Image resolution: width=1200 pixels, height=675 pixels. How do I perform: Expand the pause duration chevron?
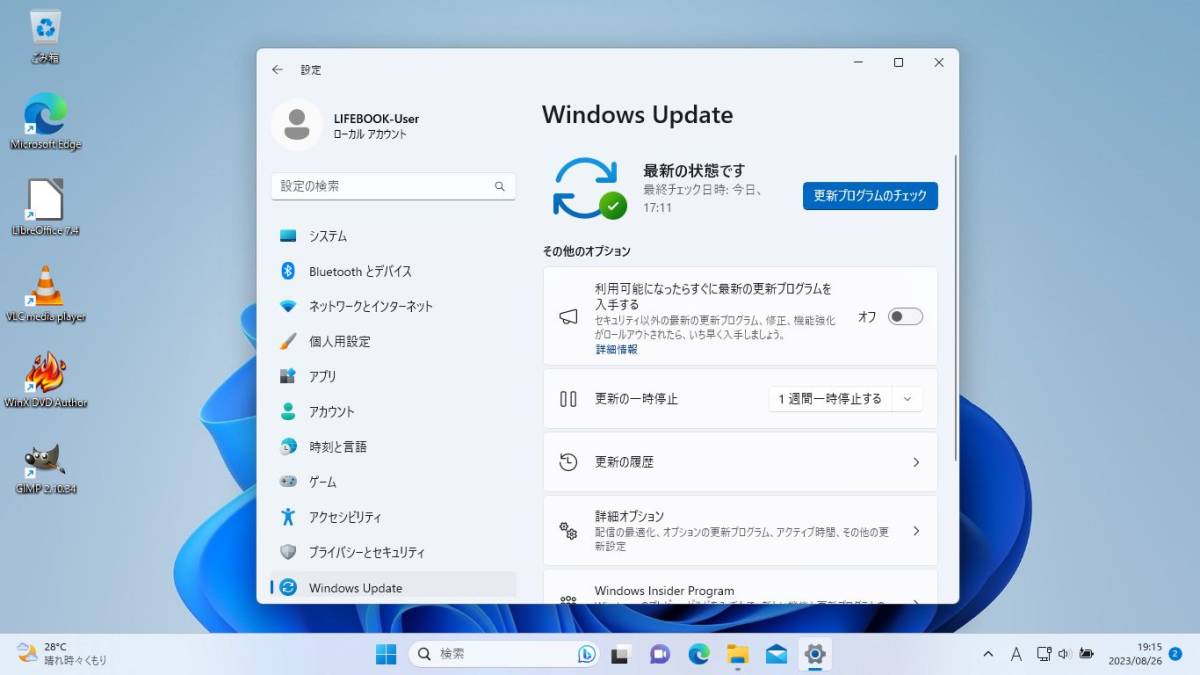point(907,398)
